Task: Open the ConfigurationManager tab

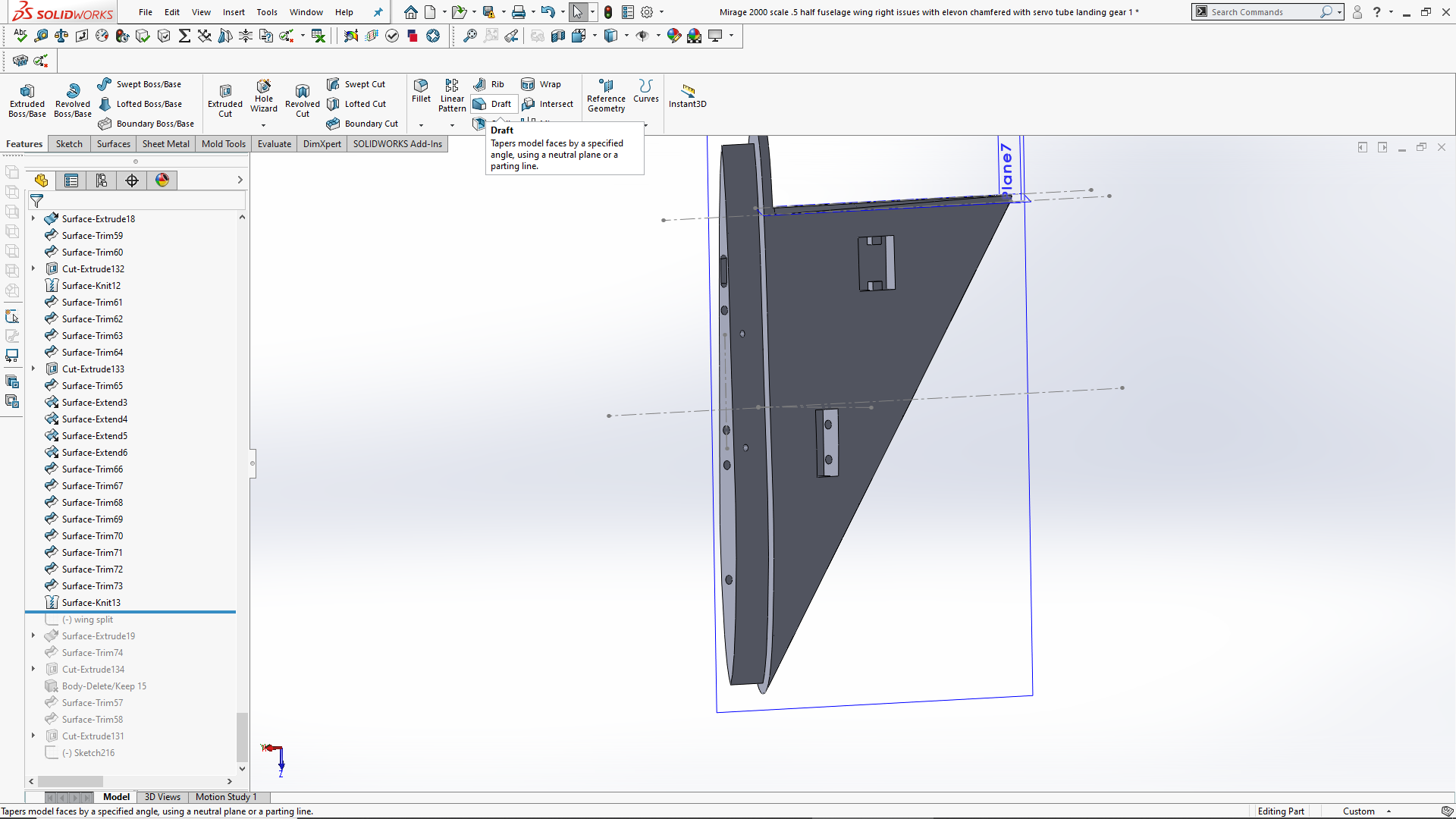Action: tap(102, 180)
